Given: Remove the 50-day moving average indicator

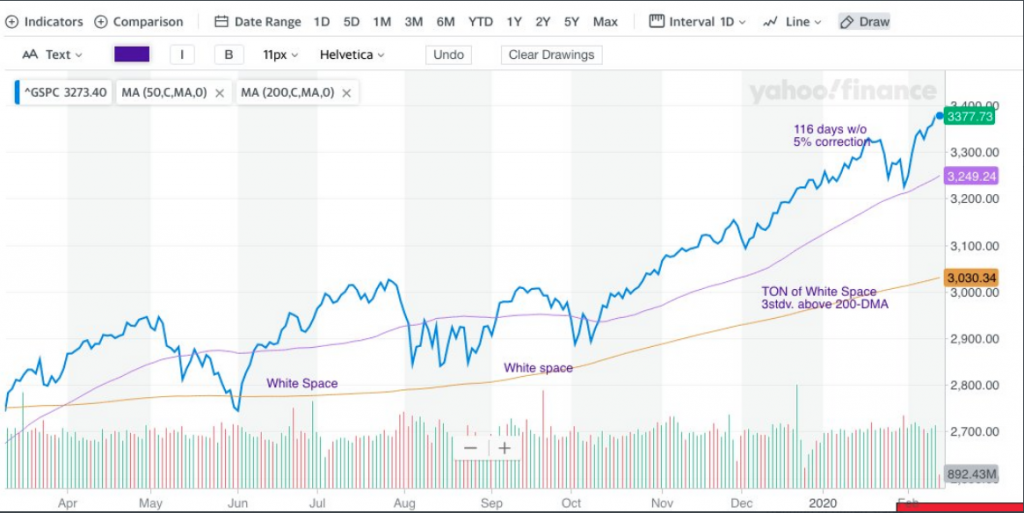Looking at the screenshot, I should click(x=219, y=93).
